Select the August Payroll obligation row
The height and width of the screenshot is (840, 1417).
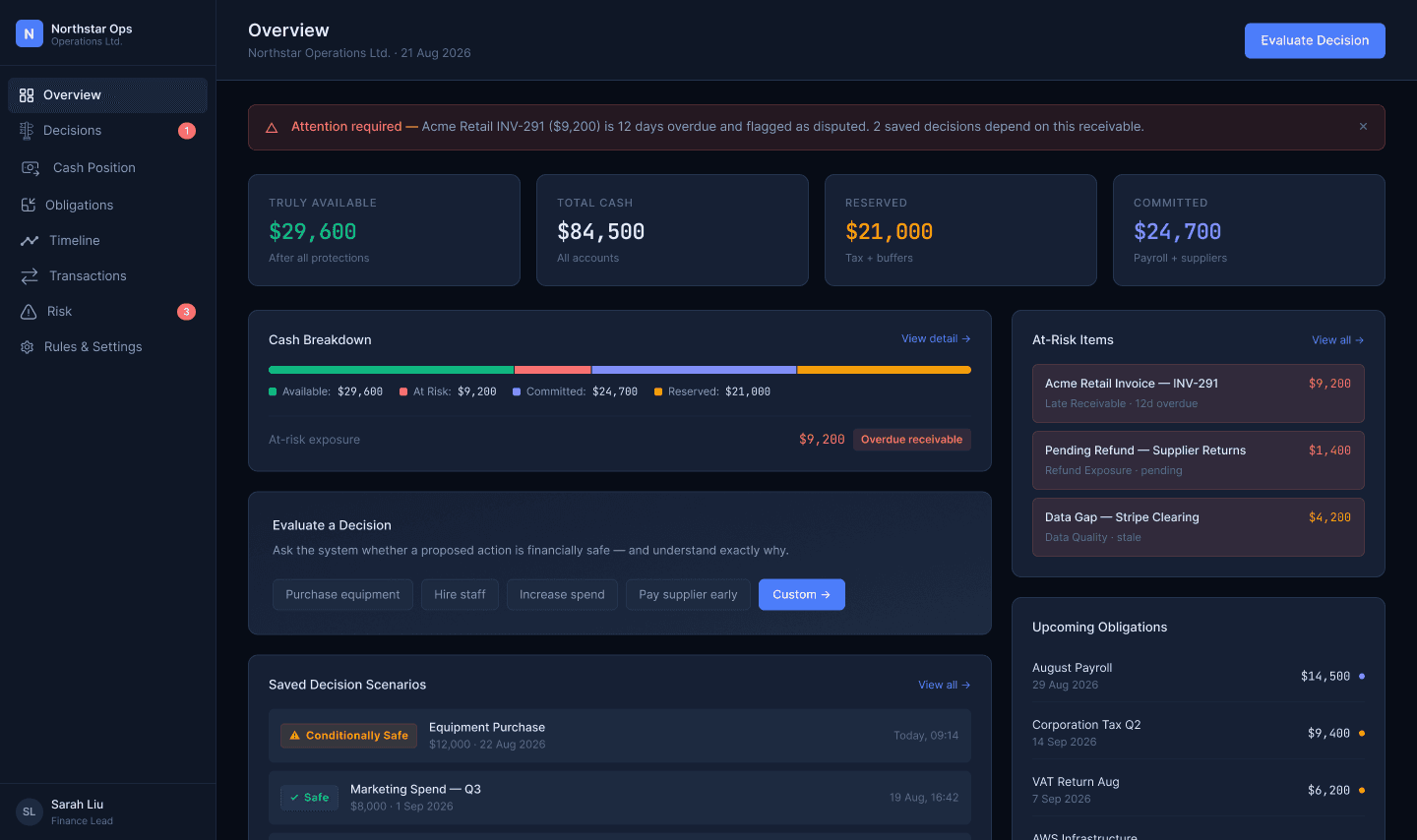click(1199, 676)
